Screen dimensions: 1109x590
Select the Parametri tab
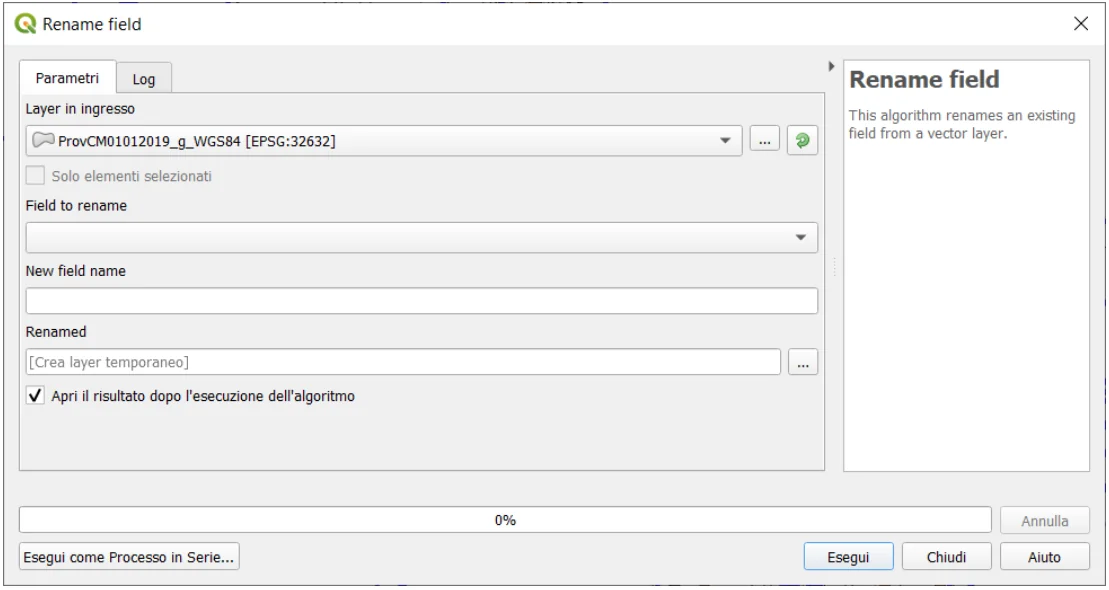(67, 78)
